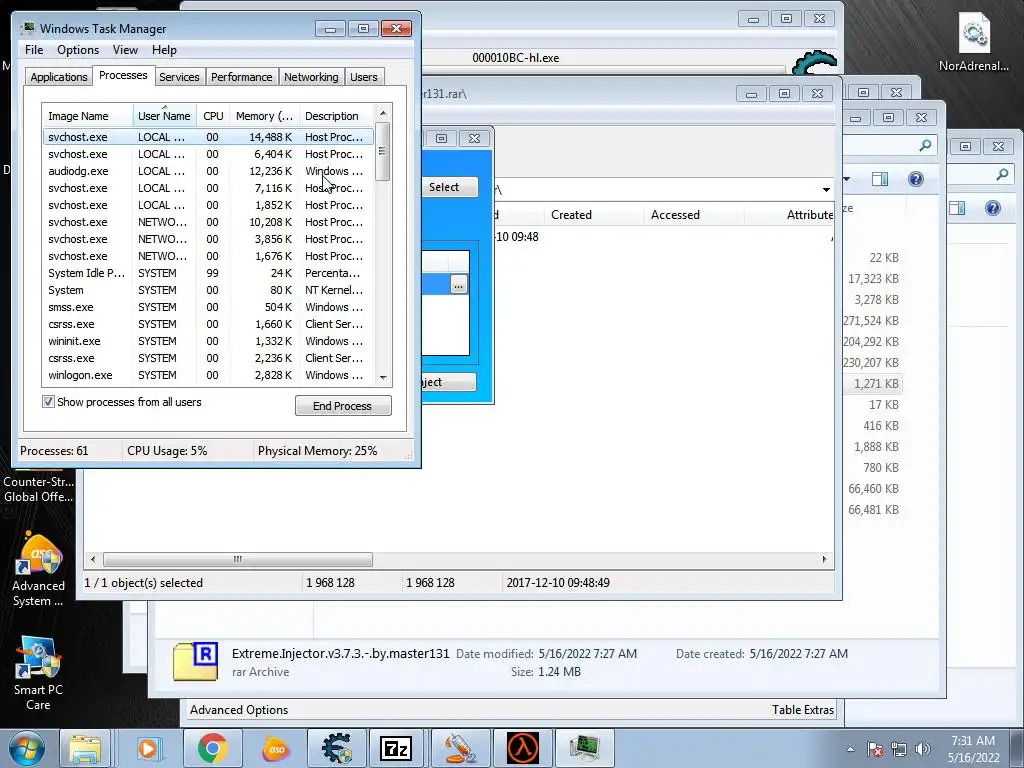This screenshot has width=1024, height=768.
Task: Sort 7-Zip list by Accessed column
Action: pyautogui.click(x=694, y=215)
